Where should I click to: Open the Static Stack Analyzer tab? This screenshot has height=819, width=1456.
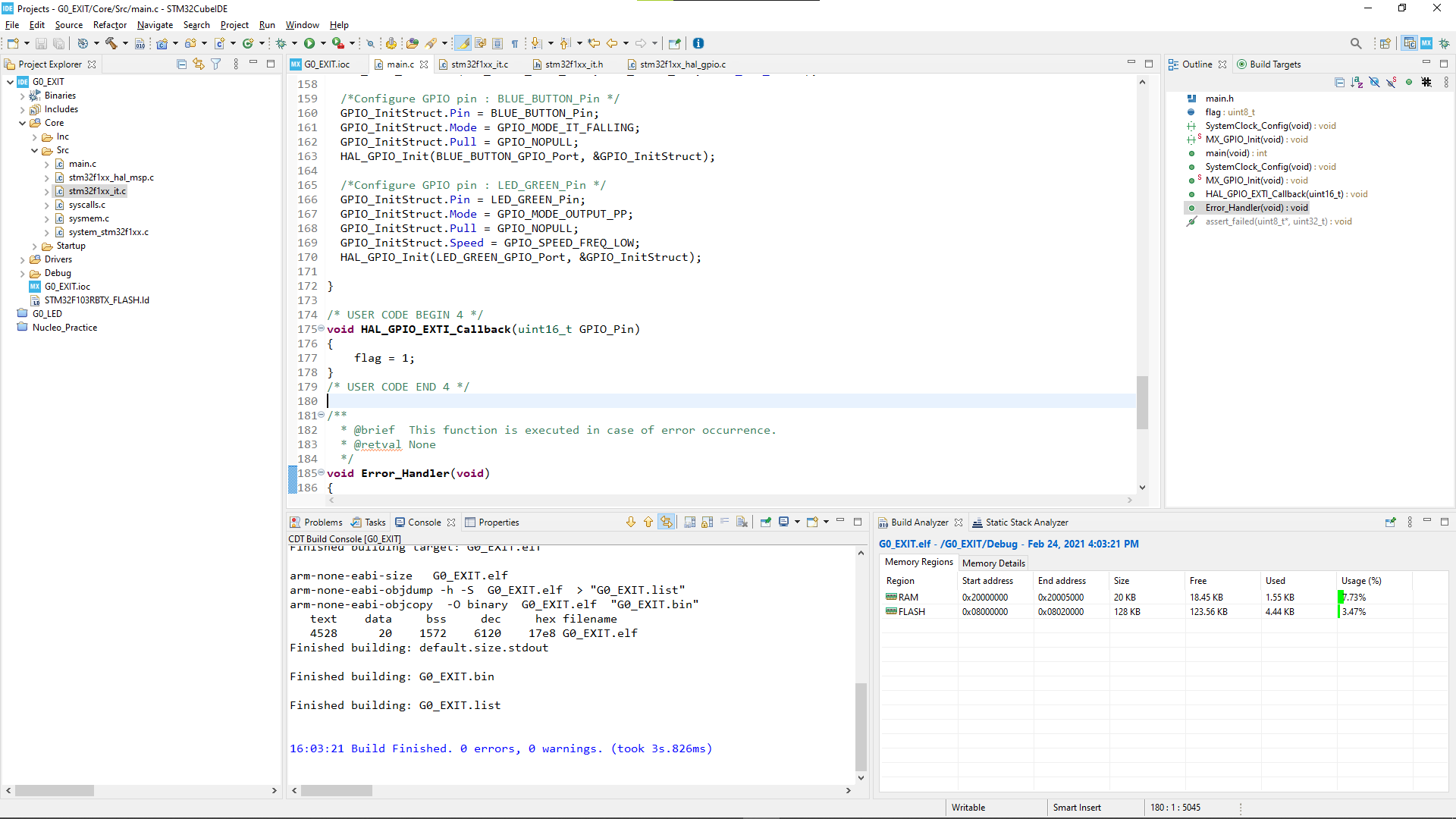pos(1026,522)
